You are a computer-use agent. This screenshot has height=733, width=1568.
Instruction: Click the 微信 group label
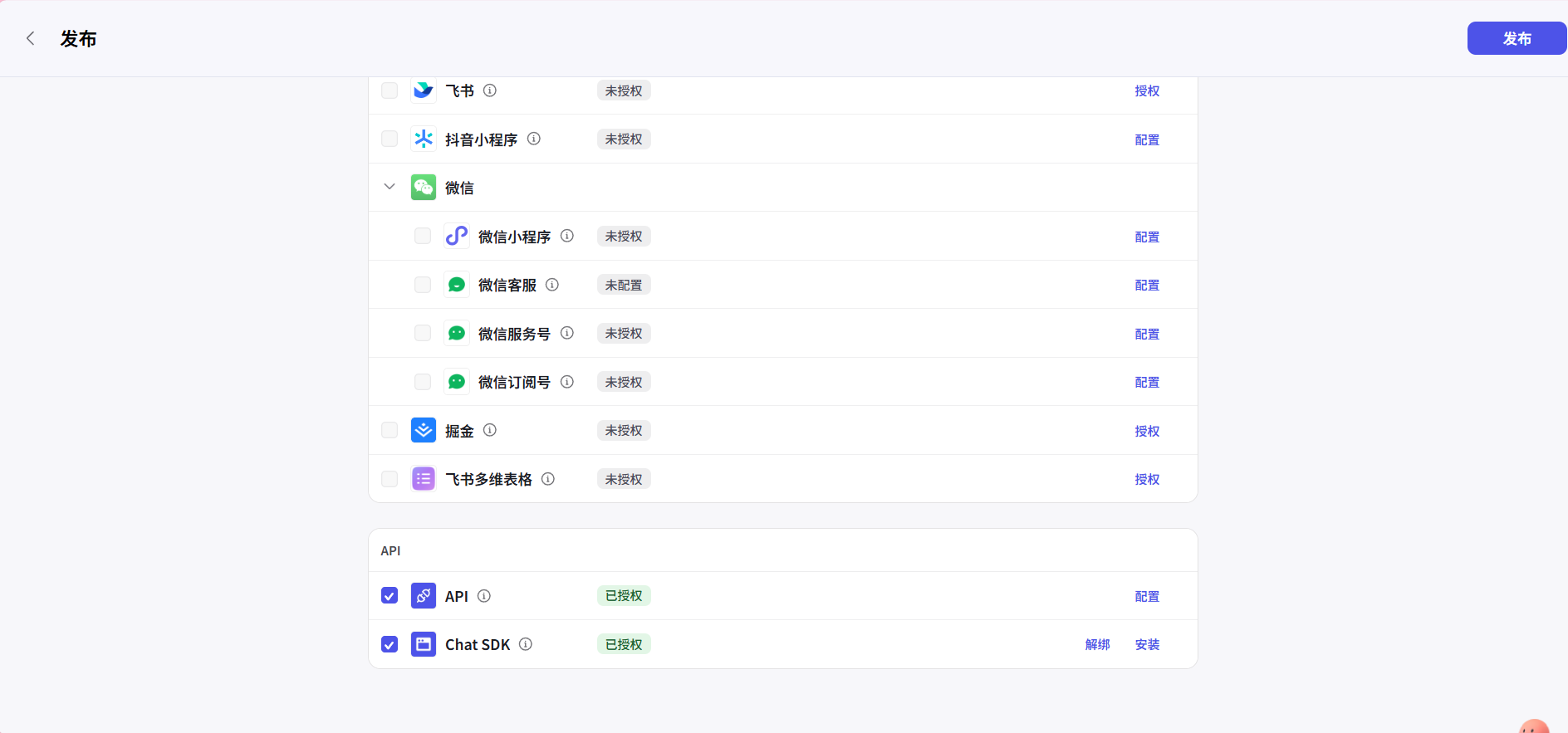(x=459, y=188)
